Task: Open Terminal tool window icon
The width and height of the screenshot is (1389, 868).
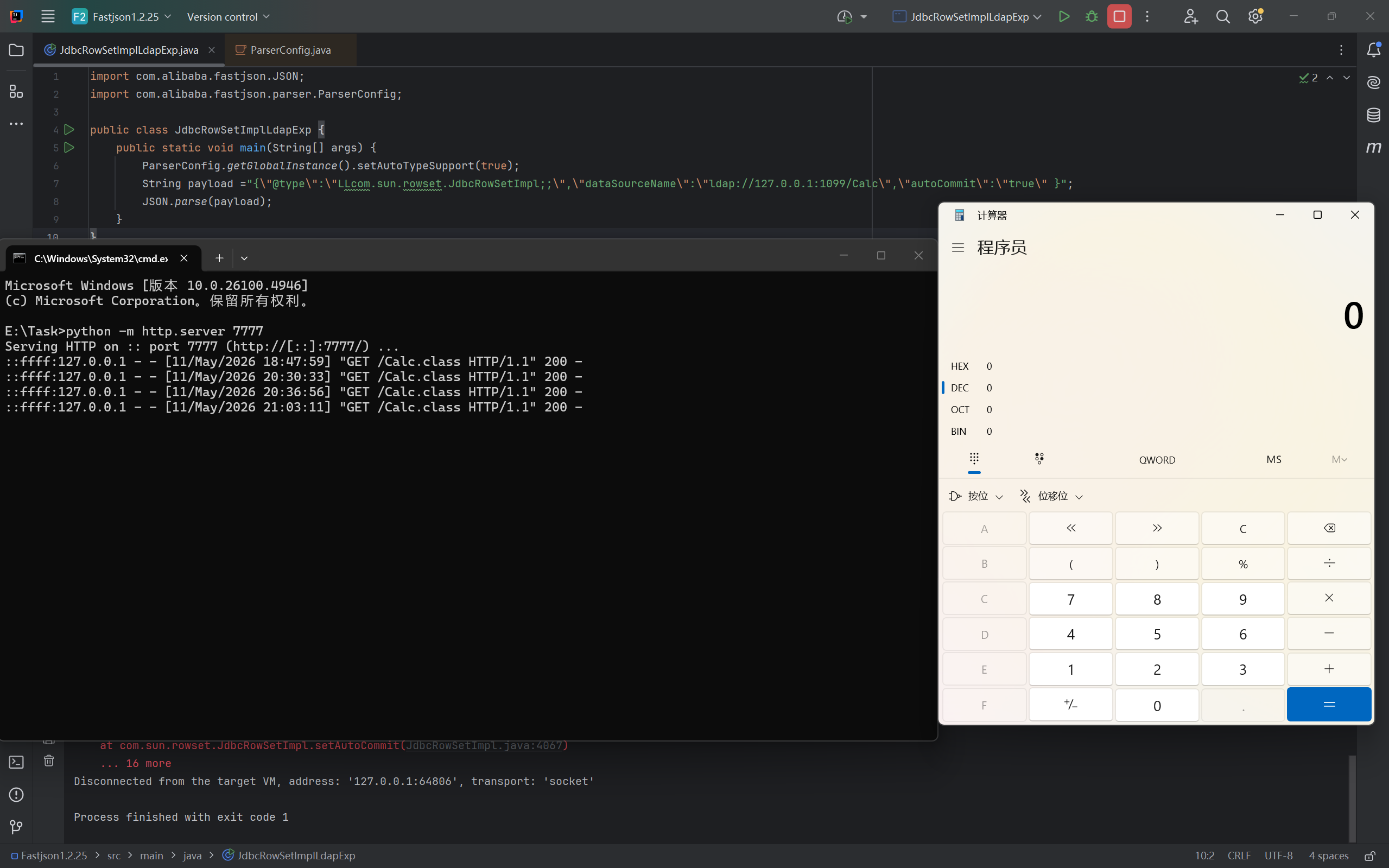Action: click(16, 762)
